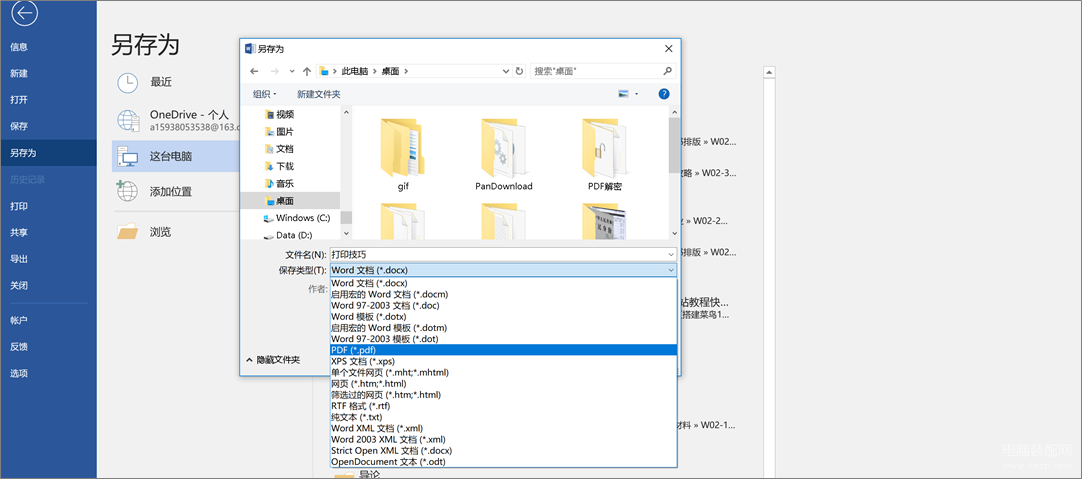Open the 打开 page
The height and width of the screenshot is (479, 1082).
(19, 99)
